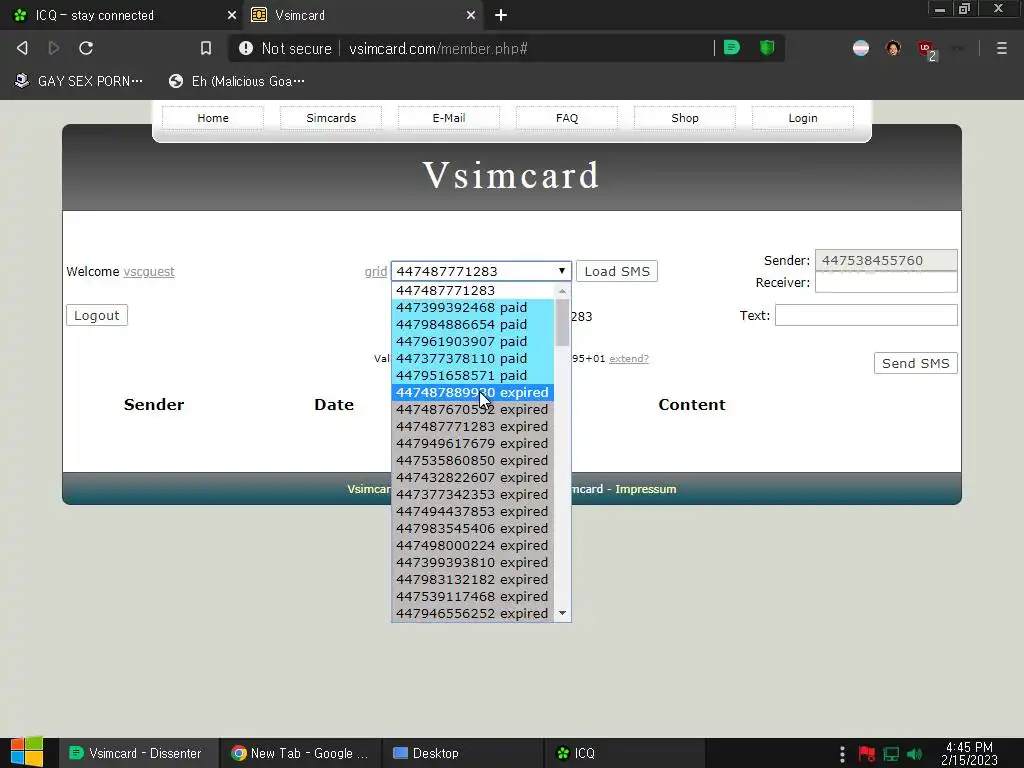This screenshot has width=1024, height=768.
Task: Select 447494437853 expired option
Action: [x=473, y=511]
